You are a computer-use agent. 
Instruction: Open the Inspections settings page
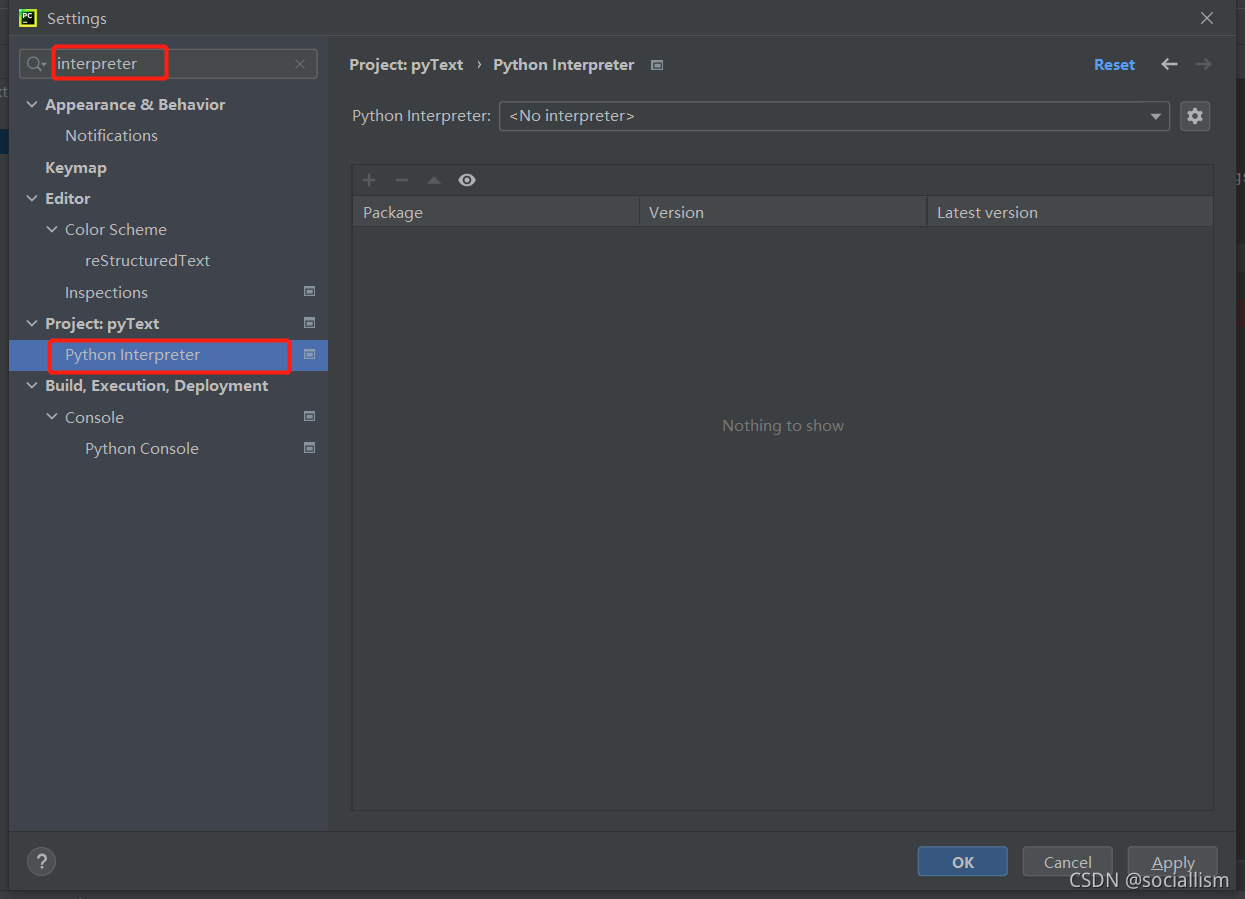[106, 292]
